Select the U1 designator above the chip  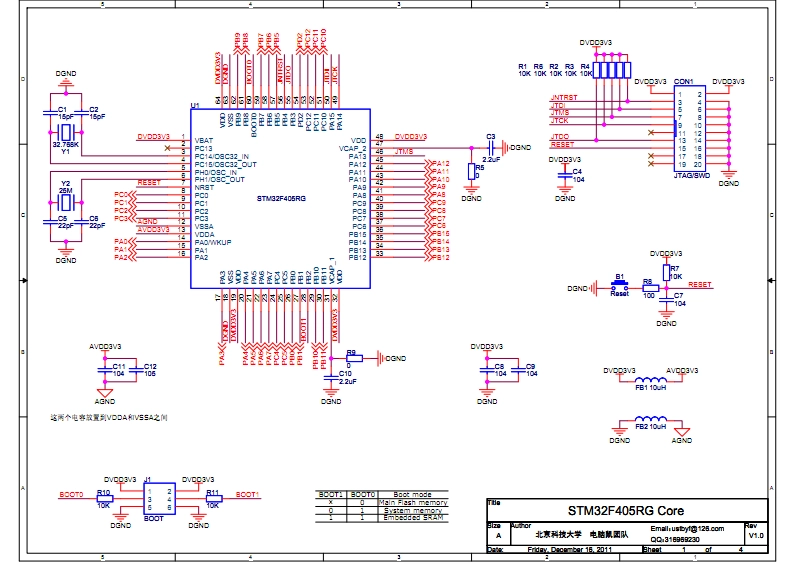click(x=195, y=106)
